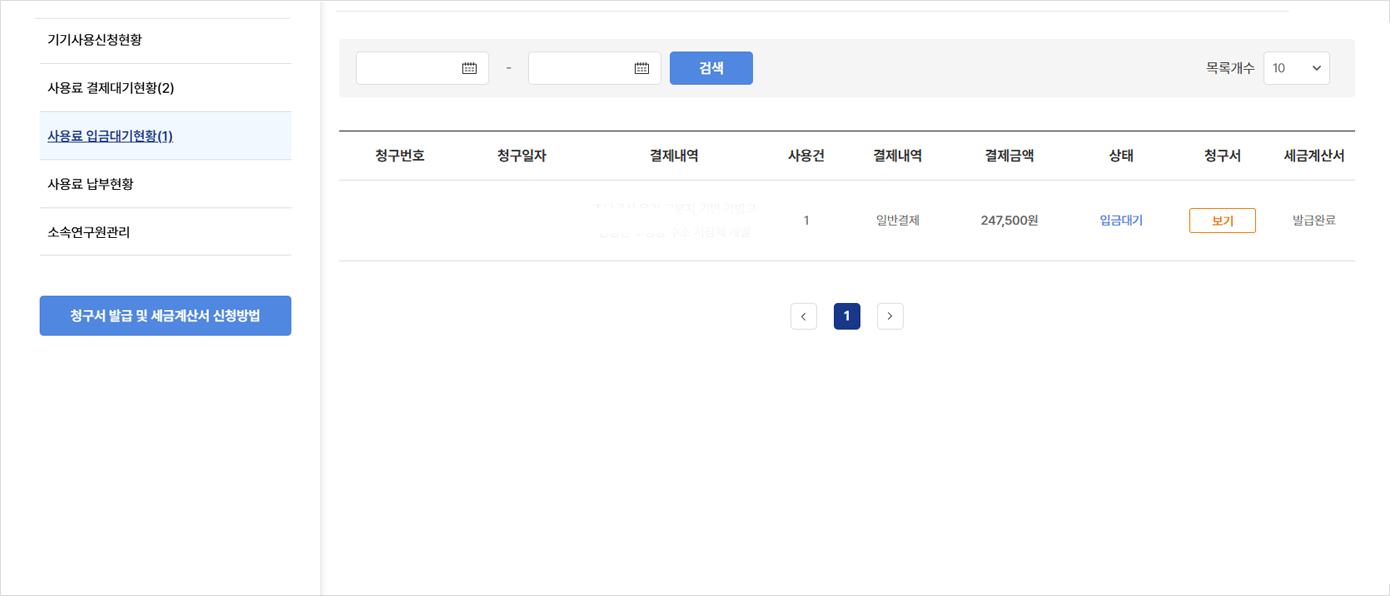The image size is (1390, 596).
Task: Click the 청구번호 column header
Action: coord(400,156)
